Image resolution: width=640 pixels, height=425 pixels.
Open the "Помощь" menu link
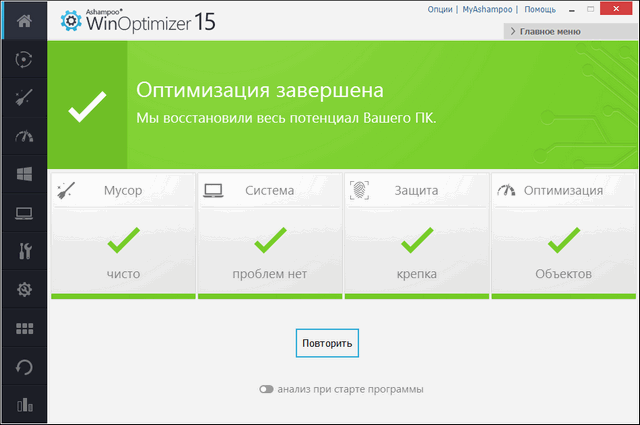pyautogui.click(x=540, y=9)
